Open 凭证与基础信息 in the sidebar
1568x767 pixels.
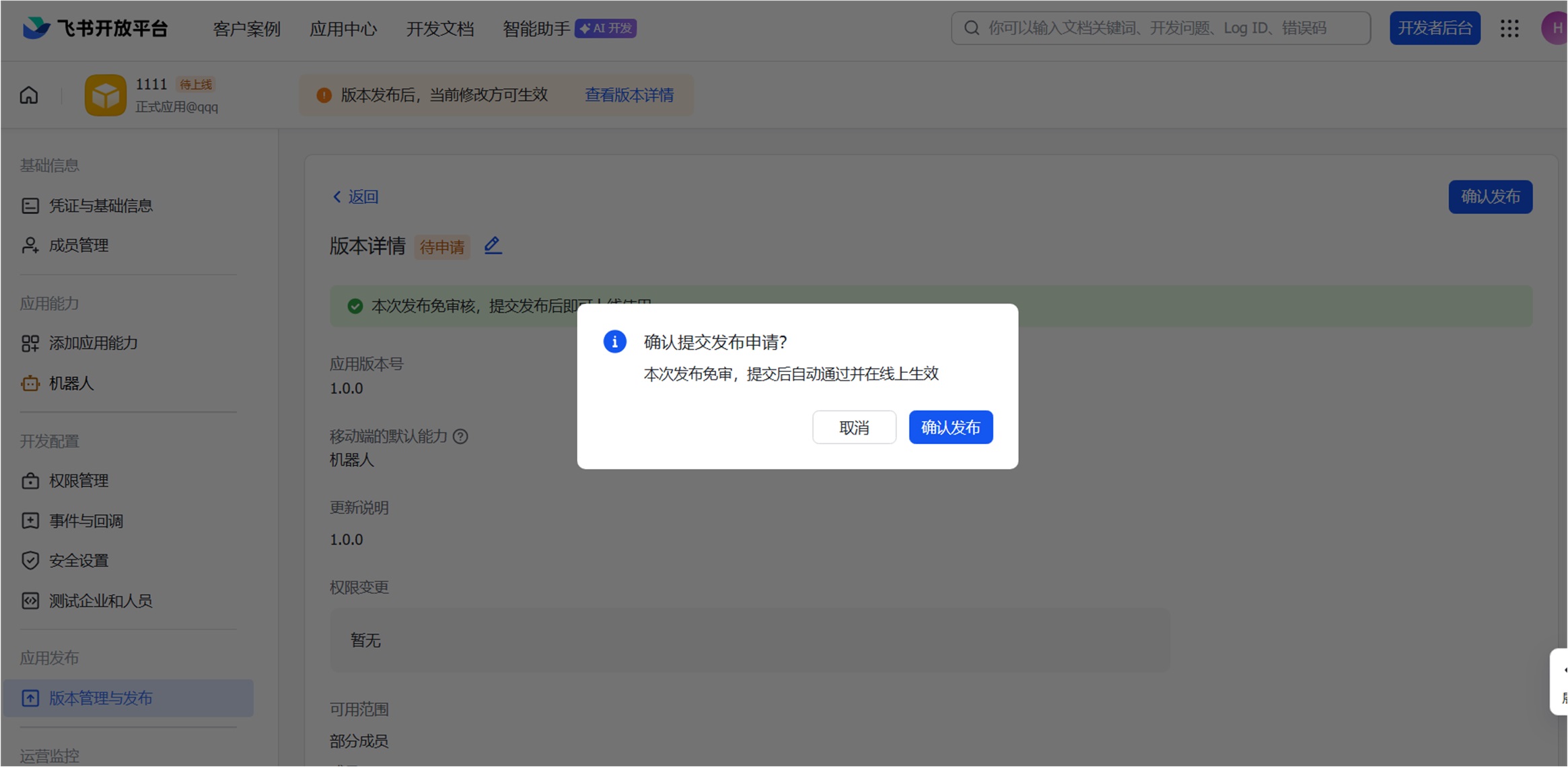[x=100, y=206]
